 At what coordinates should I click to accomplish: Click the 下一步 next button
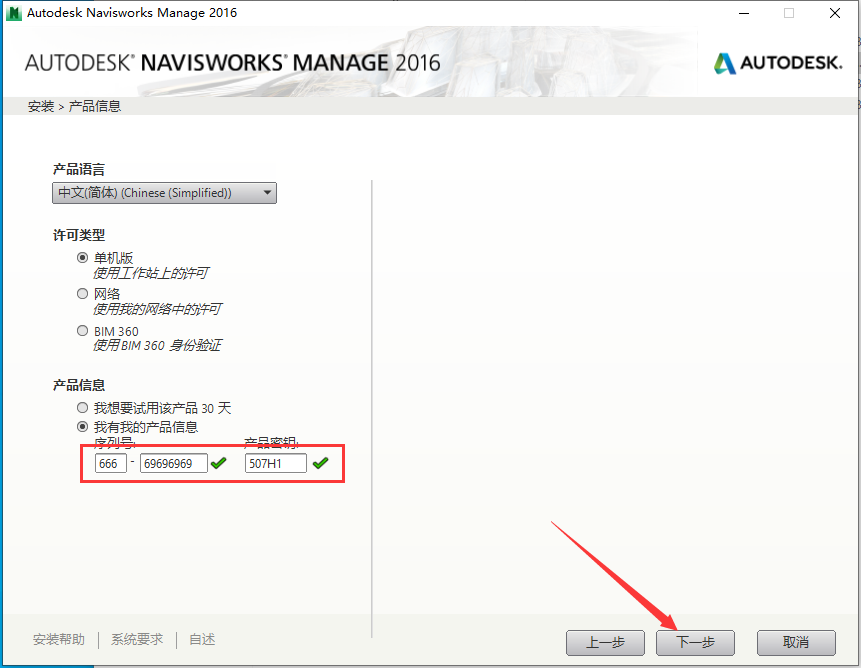click(695, 642)
